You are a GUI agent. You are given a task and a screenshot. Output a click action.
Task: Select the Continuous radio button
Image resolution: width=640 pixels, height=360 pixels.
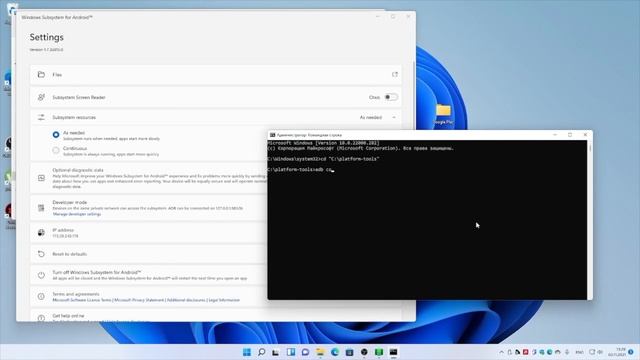tap(56, 151)
